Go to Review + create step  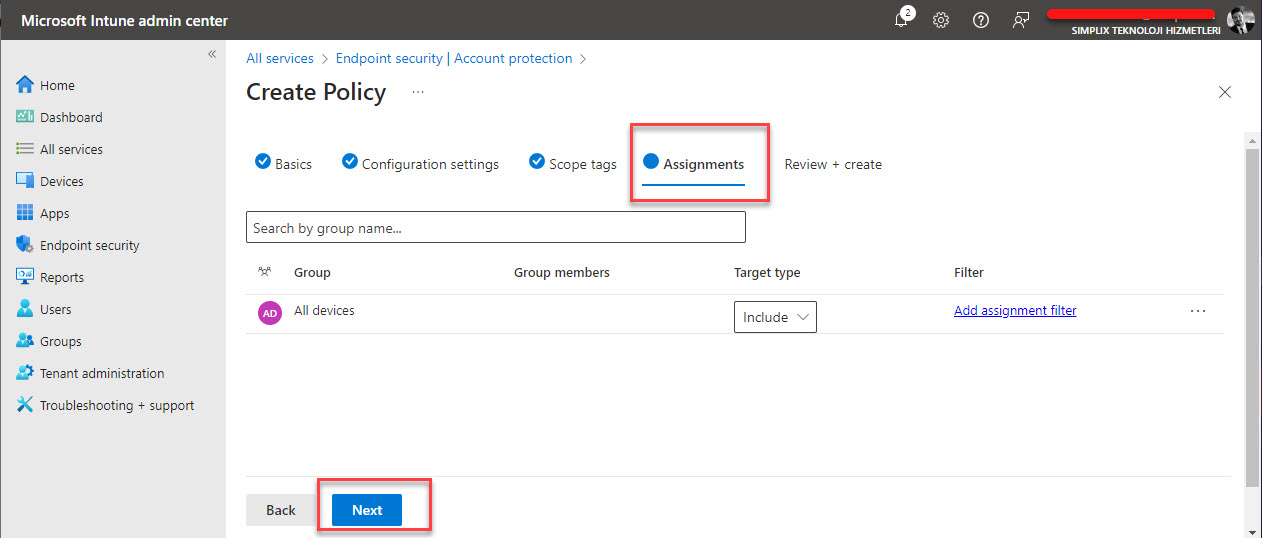click(833, 164)
